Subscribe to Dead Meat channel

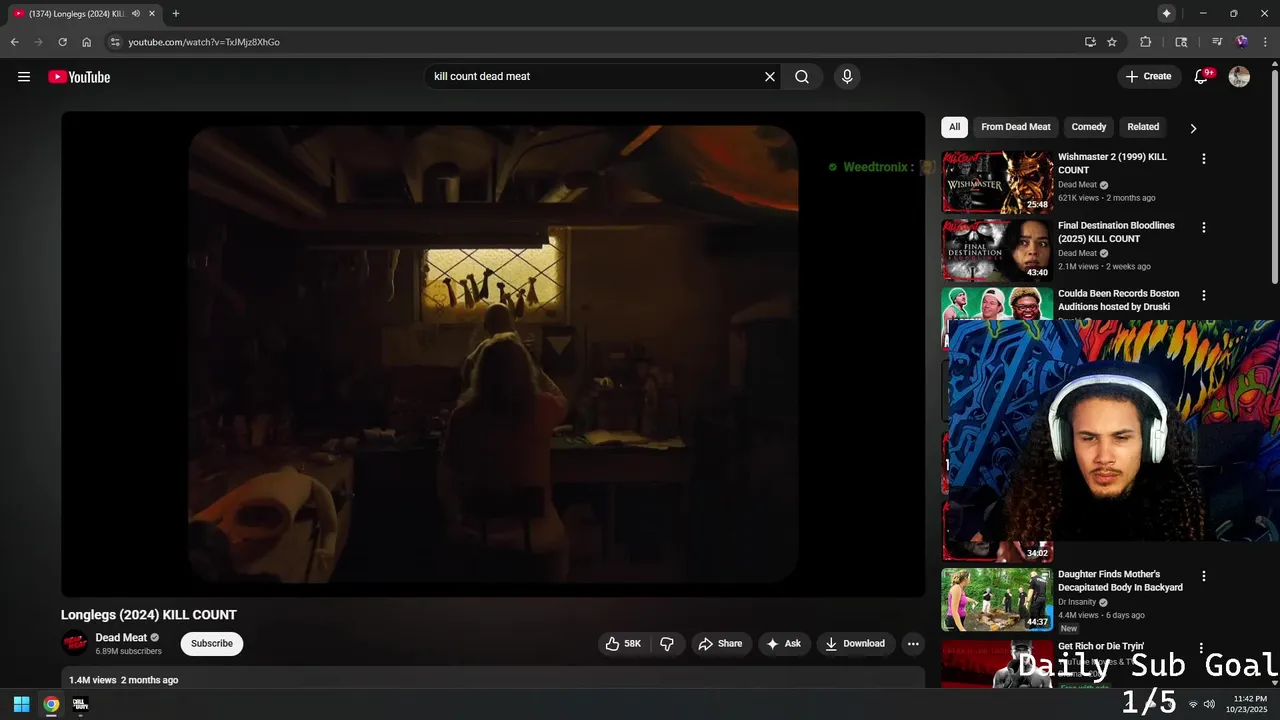point(212,644)
